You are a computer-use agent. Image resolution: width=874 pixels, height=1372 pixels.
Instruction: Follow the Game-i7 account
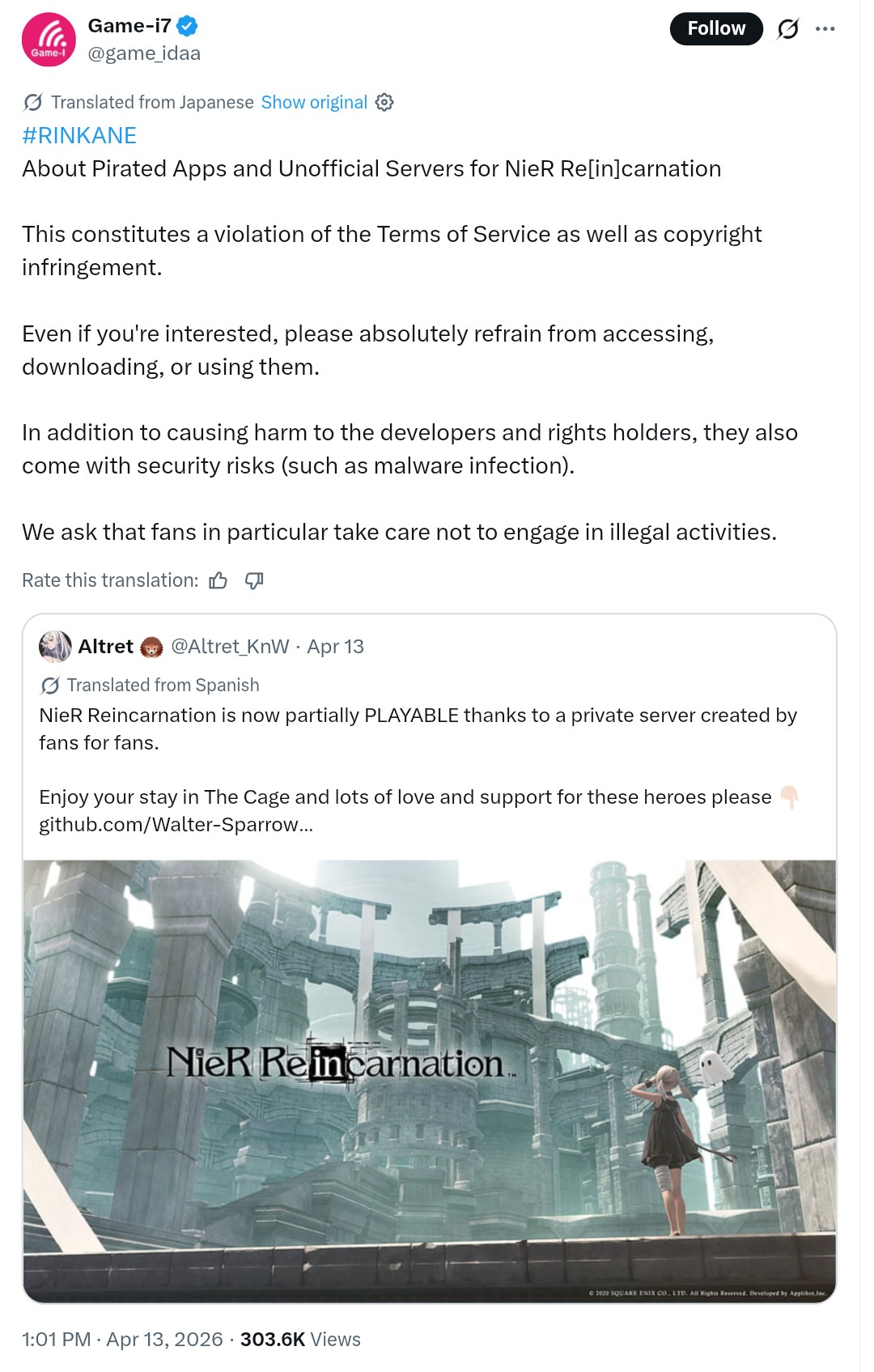coord(716,28)
